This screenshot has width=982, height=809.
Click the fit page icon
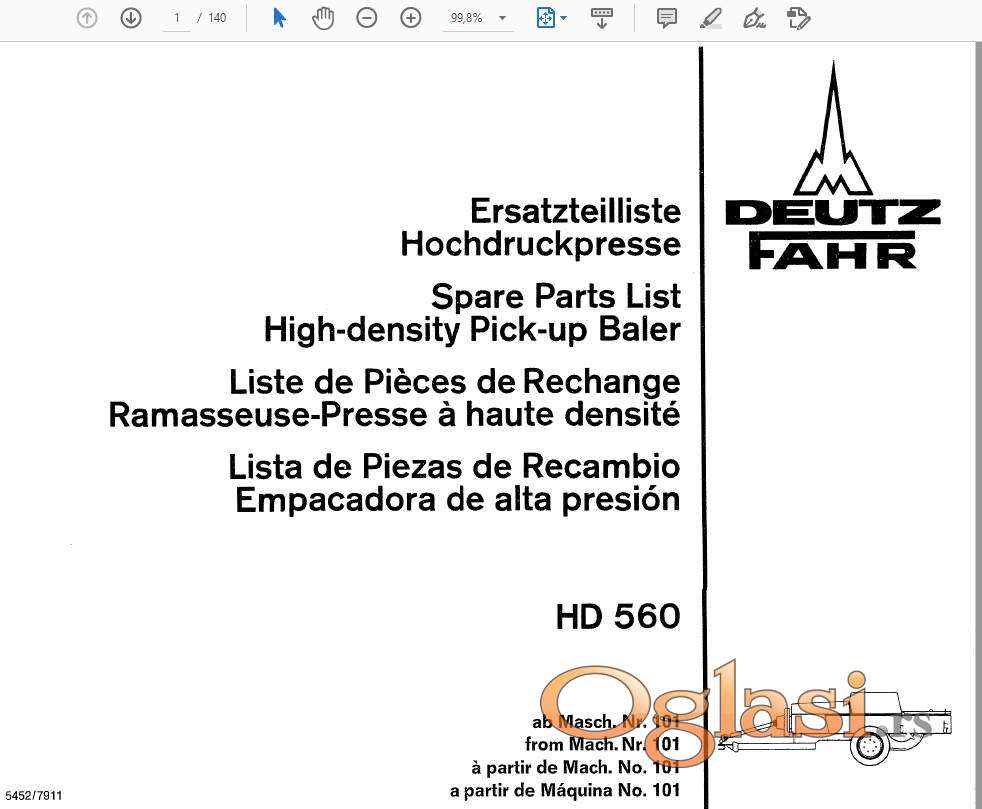pyautogui.click(x=545, y=18)
